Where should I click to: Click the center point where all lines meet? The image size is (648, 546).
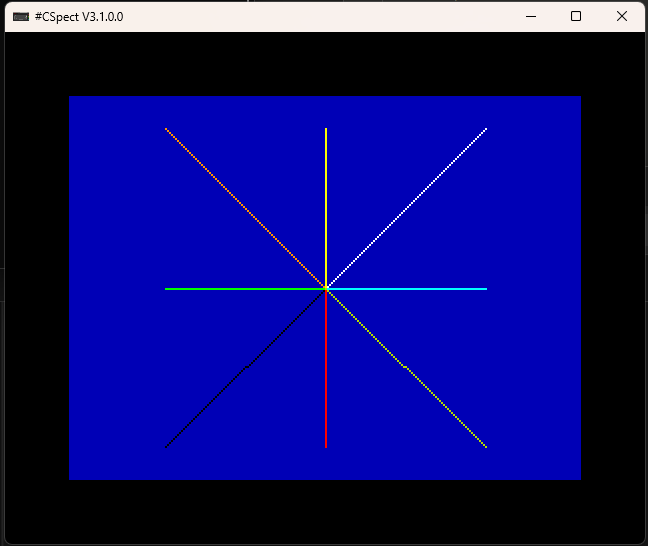(x=326, y=288)
